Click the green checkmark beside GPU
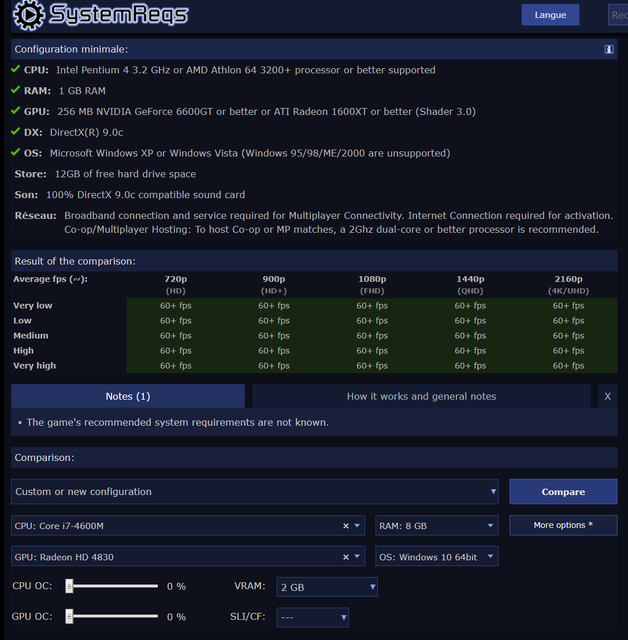The width and height of the screenshot is (628, 640). click(16, 111)
